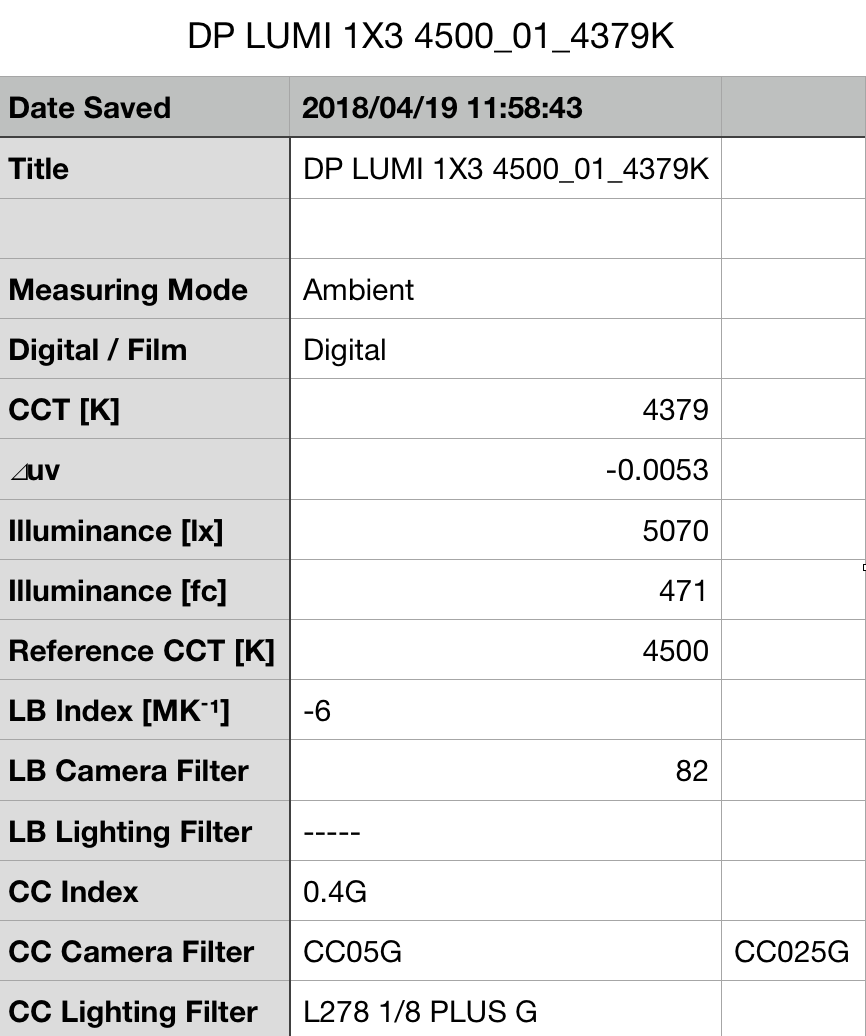Select the Title value cell in table
The height and width of the screenshot is (1036, 866).
(505, 169)
